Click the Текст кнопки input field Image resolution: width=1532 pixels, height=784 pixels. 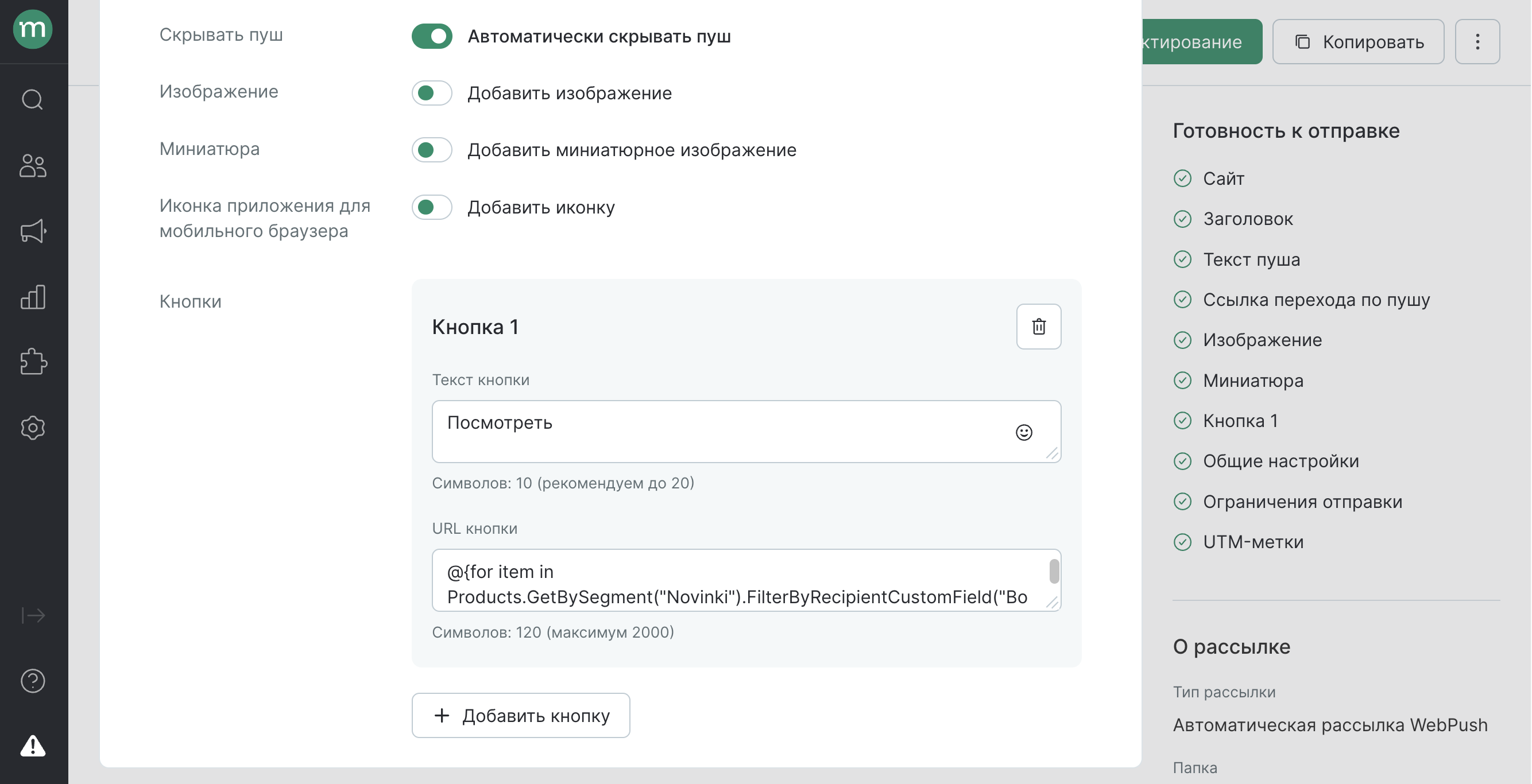click(746, 432)
